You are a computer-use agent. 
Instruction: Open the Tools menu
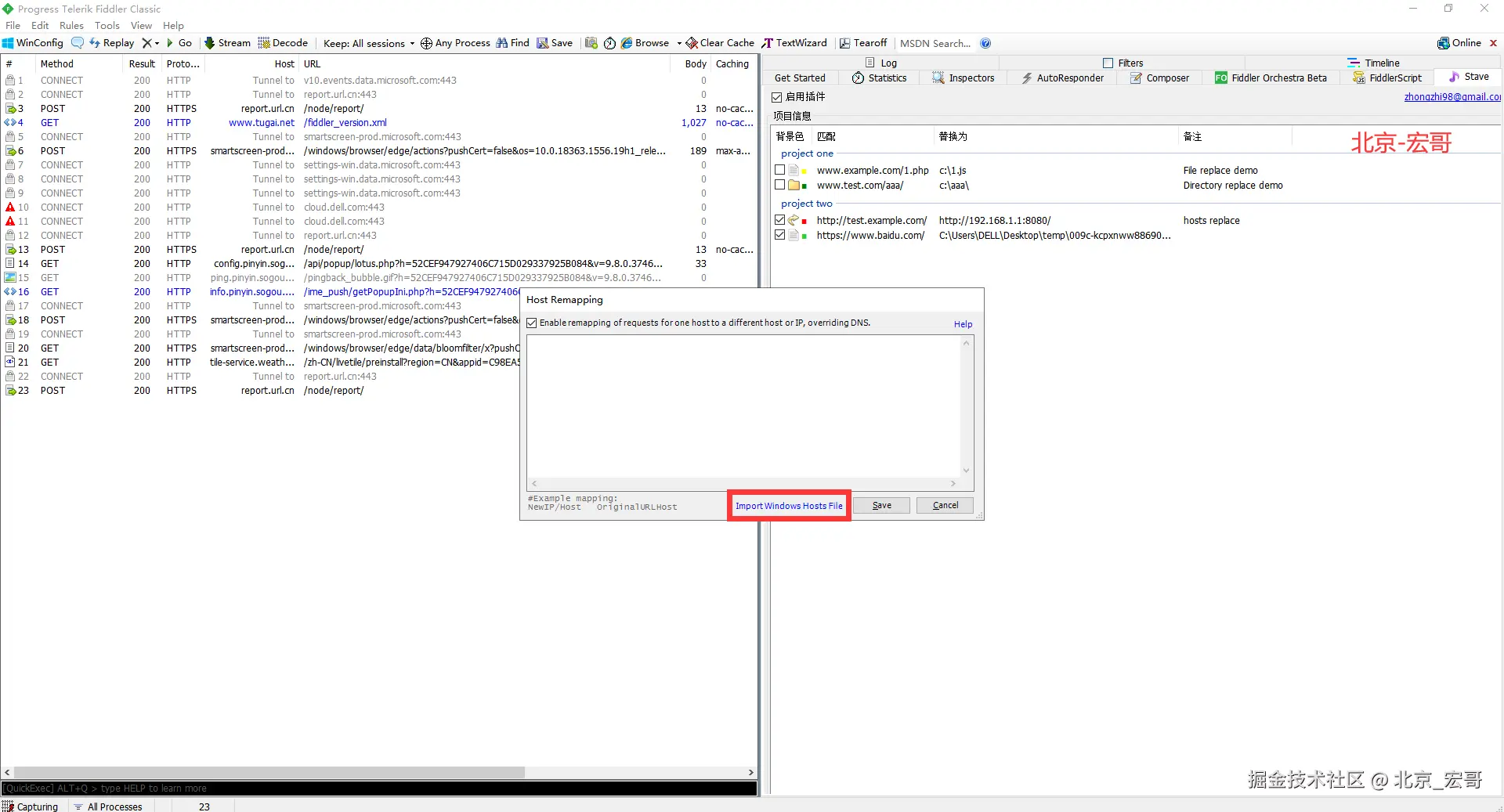tap(107, 26)
